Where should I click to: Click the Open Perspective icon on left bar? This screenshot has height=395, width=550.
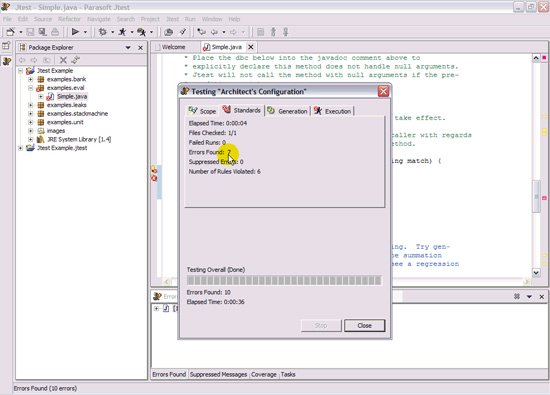(6, 46)
